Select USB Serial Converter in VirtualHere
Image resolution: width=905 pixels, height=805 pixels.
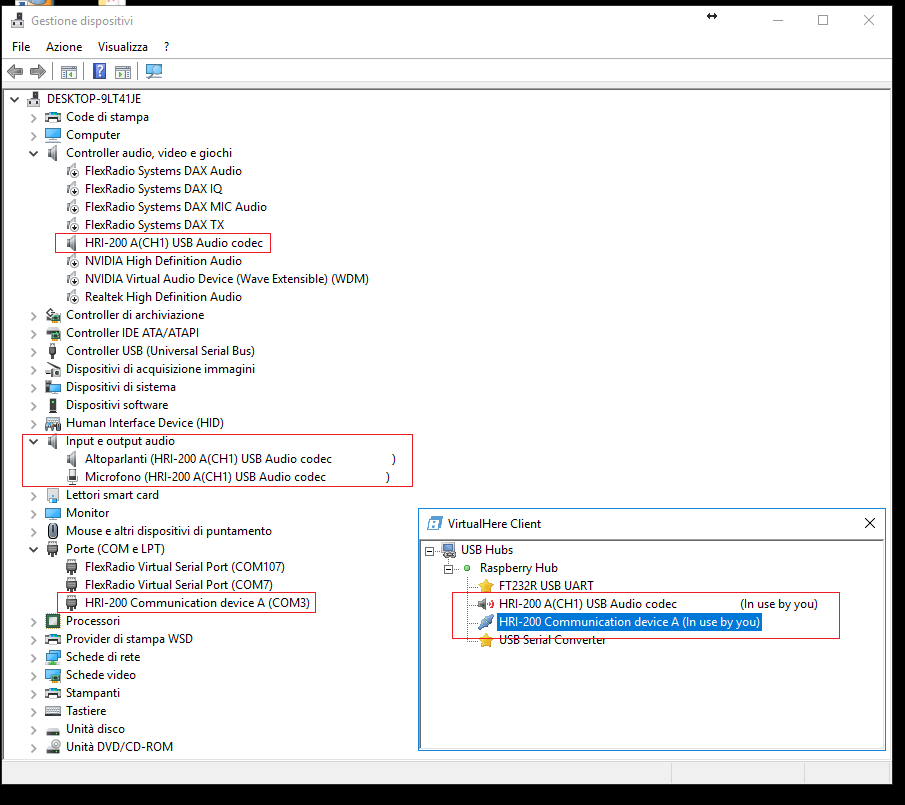pos(552,640)
